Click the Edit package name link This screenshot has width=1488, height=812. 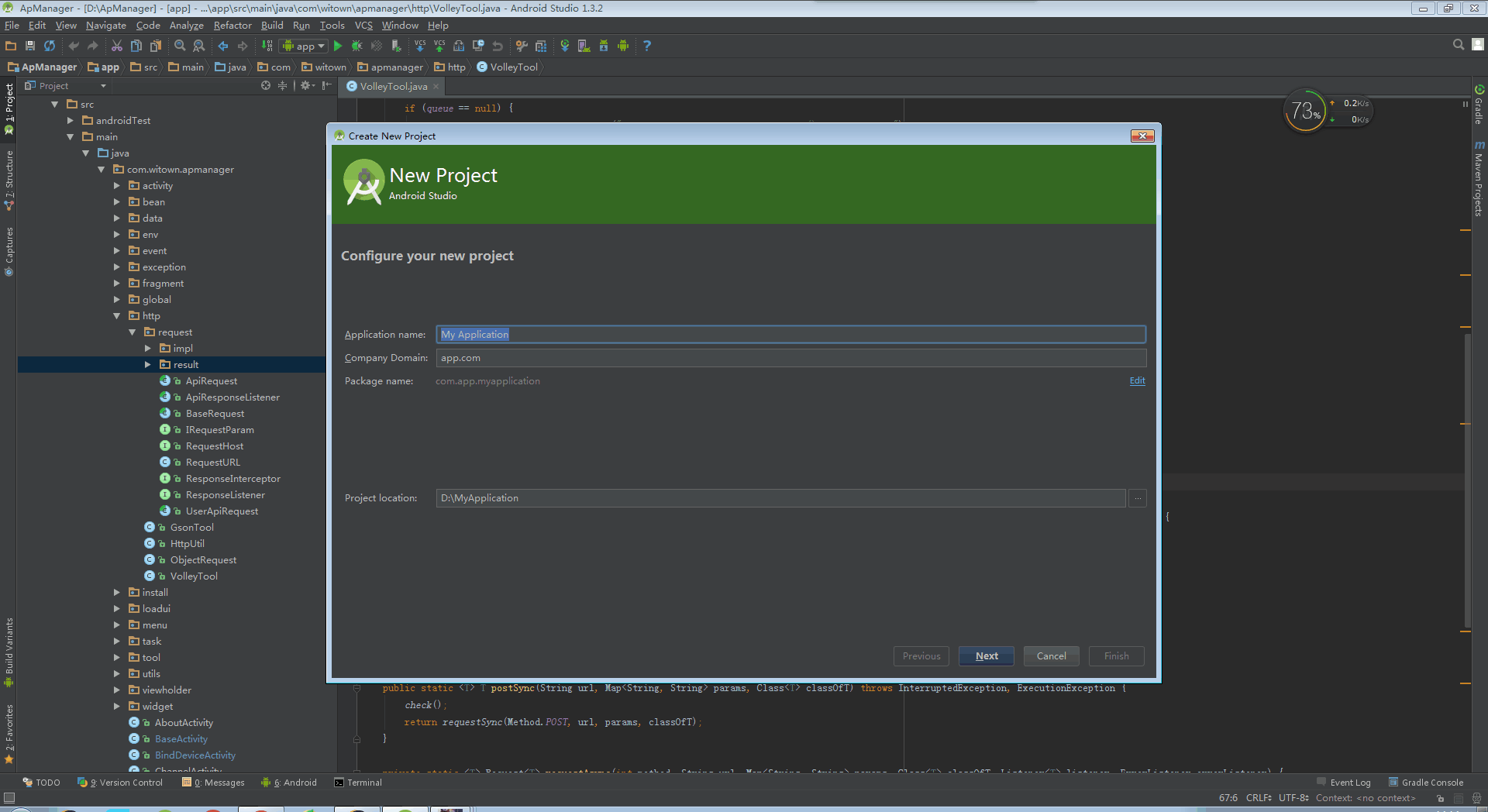click(x=1137, y=380)
